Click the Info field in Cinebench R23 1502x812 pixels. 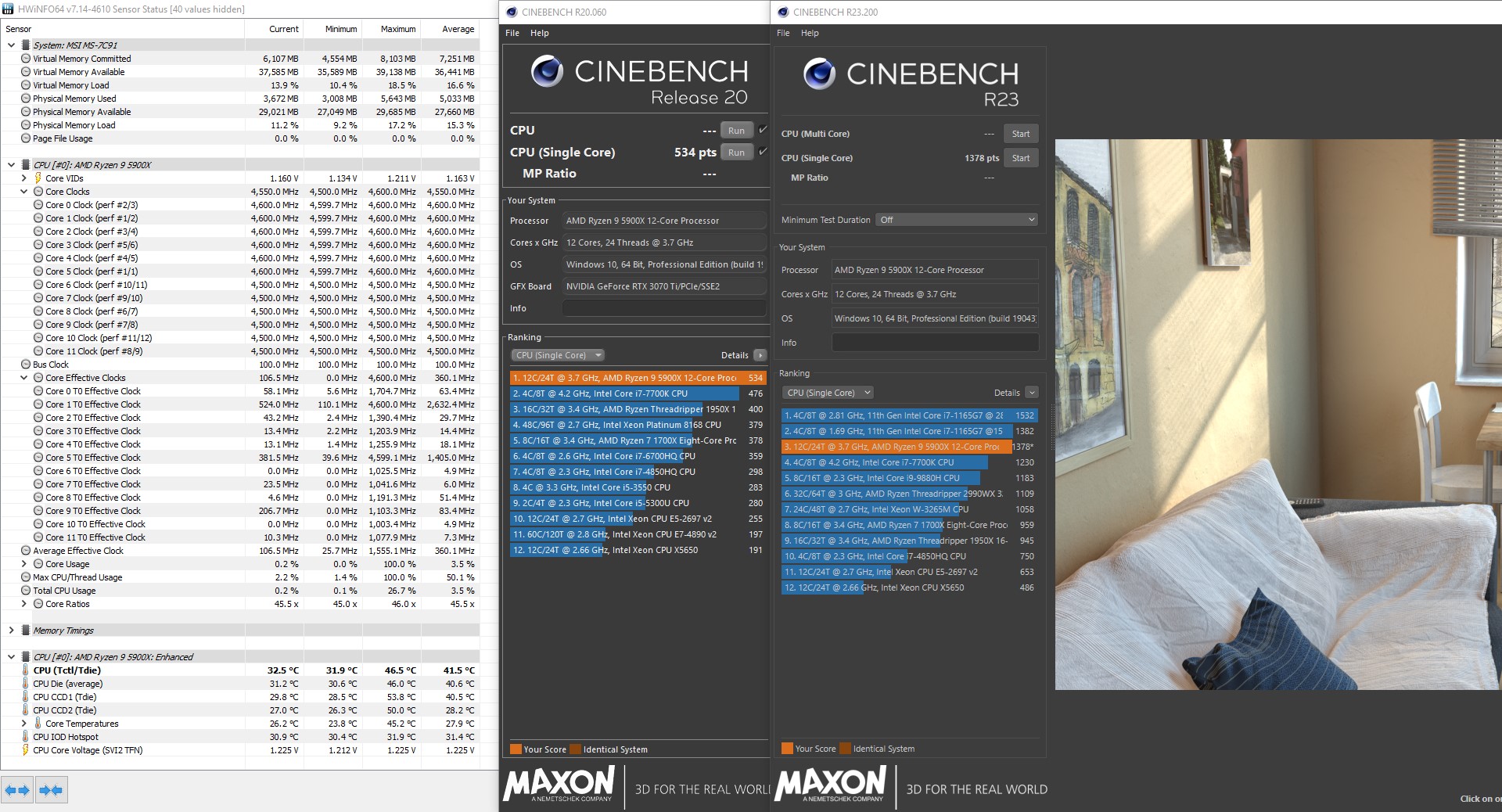click(935, 343)
